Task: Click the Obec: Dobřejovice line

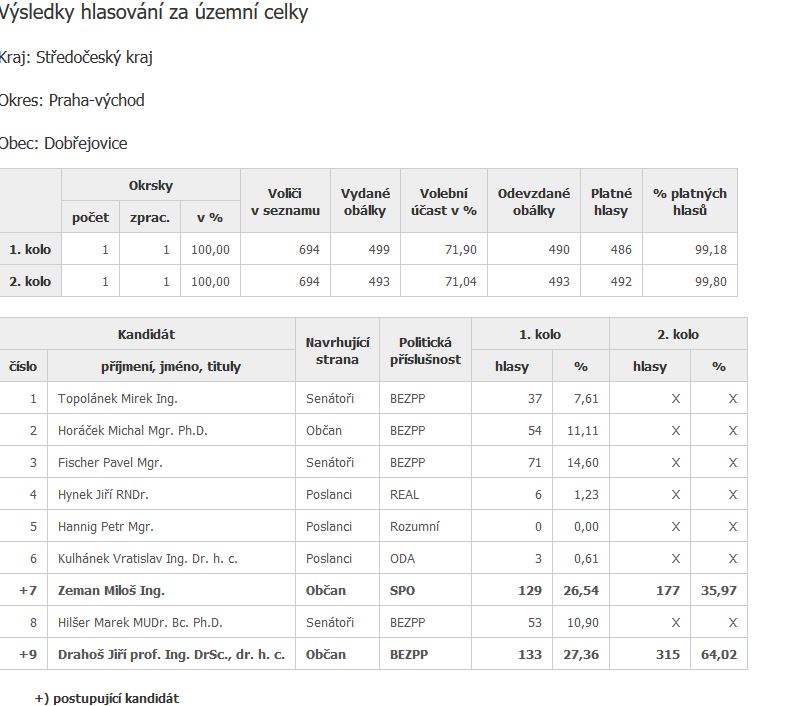Action: tap(64, 143)
